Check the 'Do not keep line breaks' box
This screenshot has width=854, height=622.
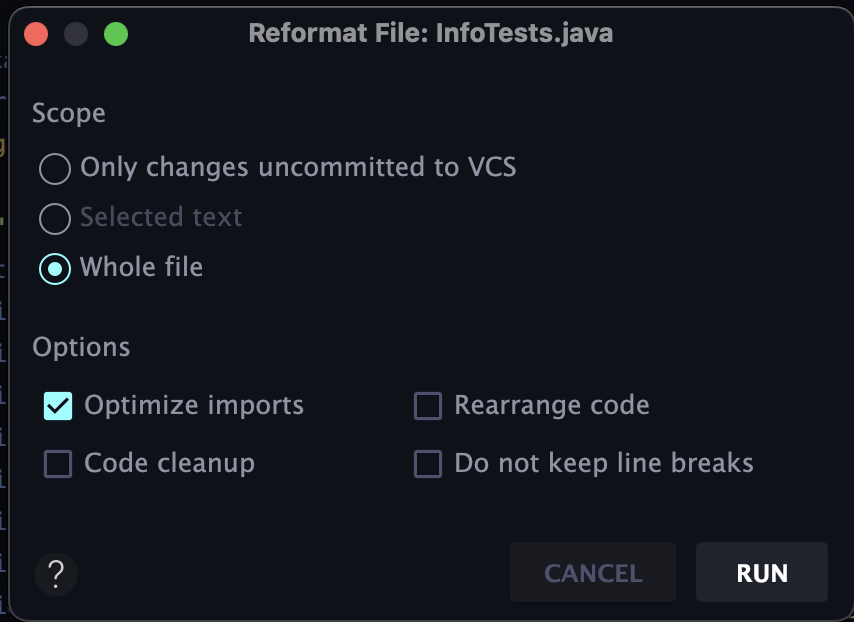(x=428, y=464)
